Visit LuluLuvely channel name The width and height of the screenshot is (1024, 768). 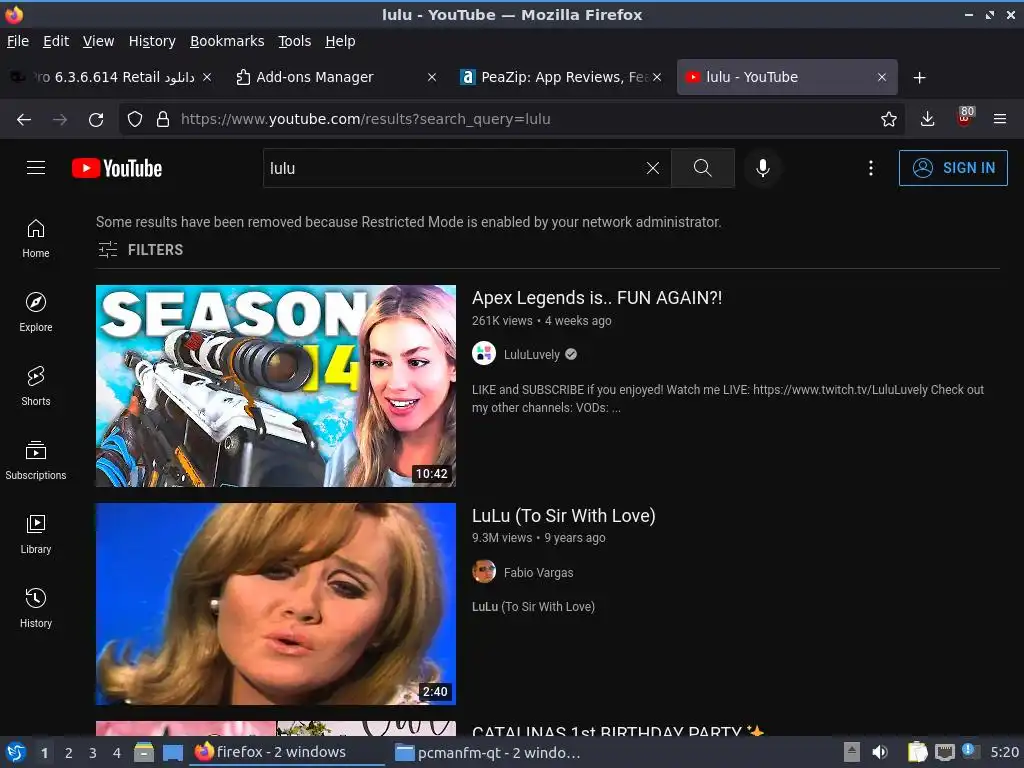pos(532,355)
